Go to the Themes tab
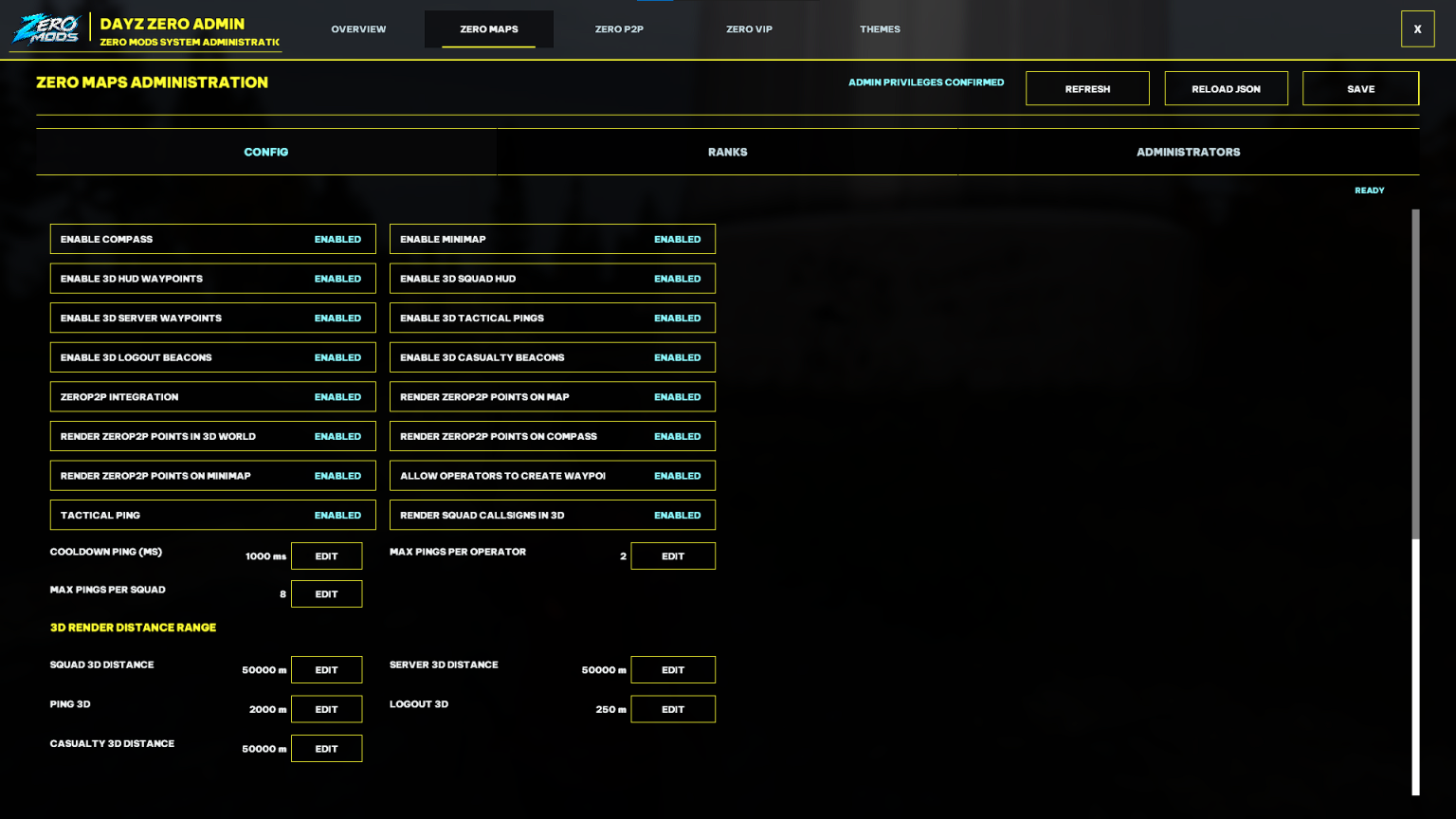Image resolution: width=1456 pixels, height=819 pixels. pyautogui.click(x=880, y=29)
